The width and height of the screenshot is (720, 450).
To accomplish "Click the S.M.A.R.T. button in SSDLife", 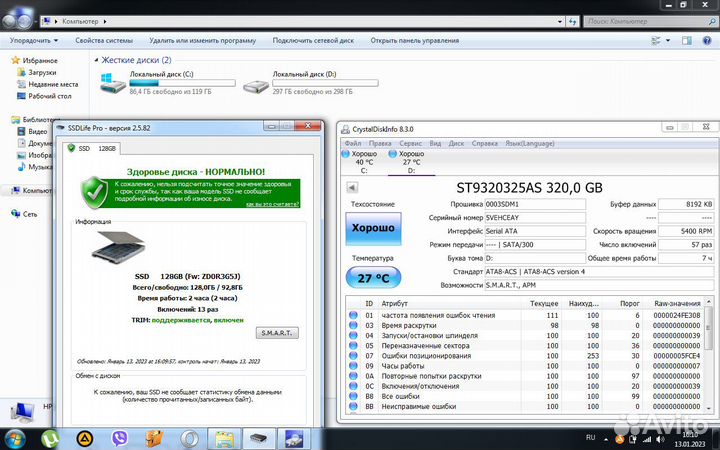I will point(277,333).
